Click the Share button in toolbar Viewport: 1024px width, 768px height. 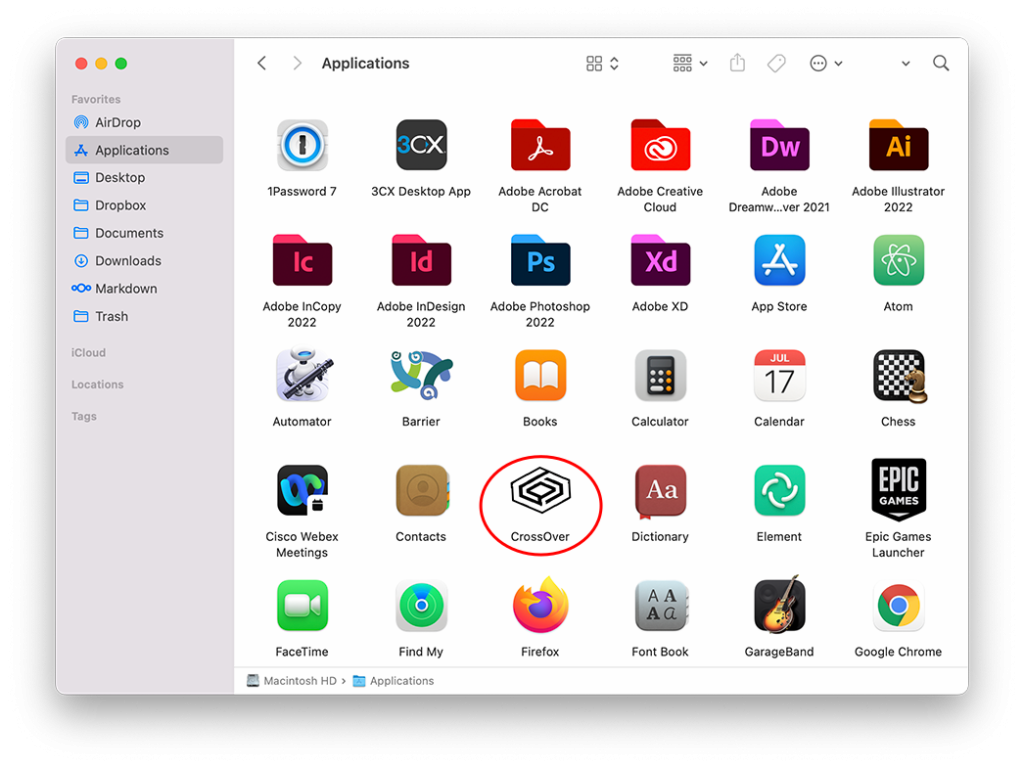pyautogui.click(x=737, y=63)
